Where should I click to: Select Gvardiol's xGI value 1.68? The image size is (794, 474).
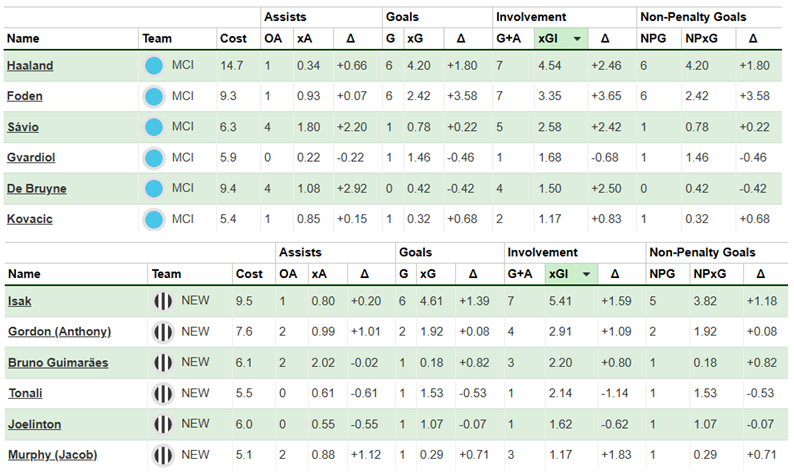[x=550, y=157]
